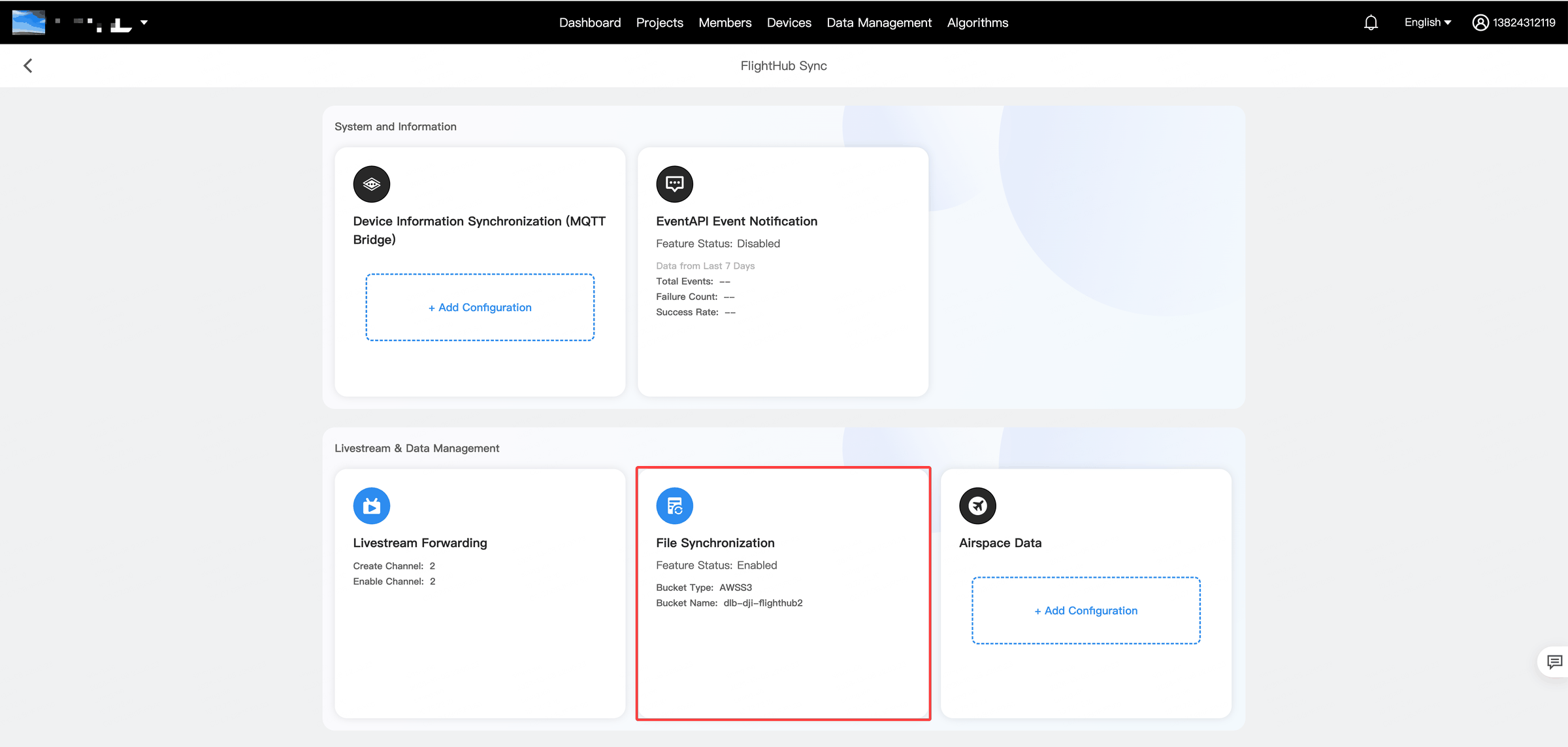Open the Members page
The image size is (1568, 747).
click(725, 22)
